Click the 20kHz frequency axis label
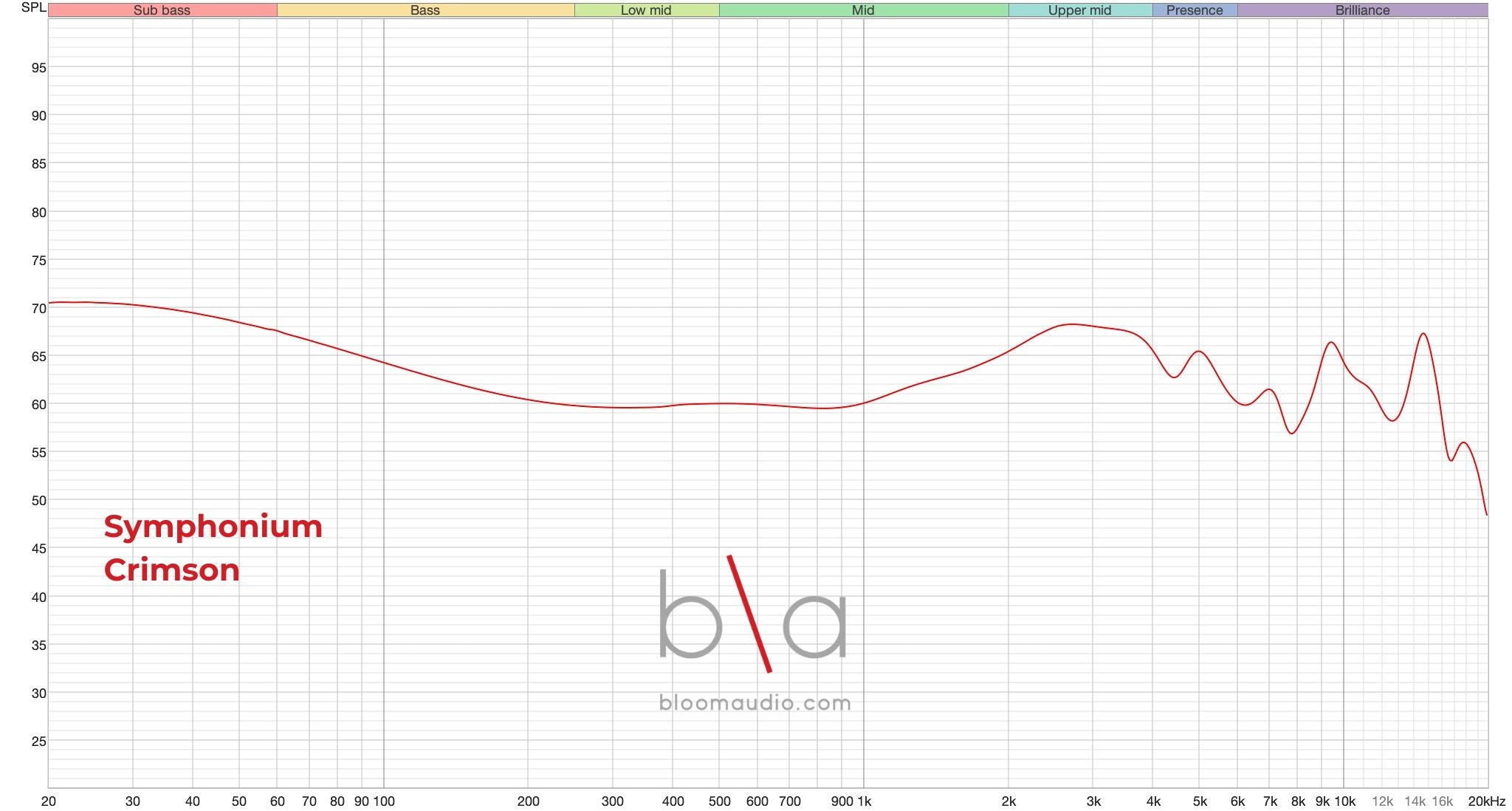This screenshot has width=1512, height=811. pyautogui.click(x=1486, y=801)
